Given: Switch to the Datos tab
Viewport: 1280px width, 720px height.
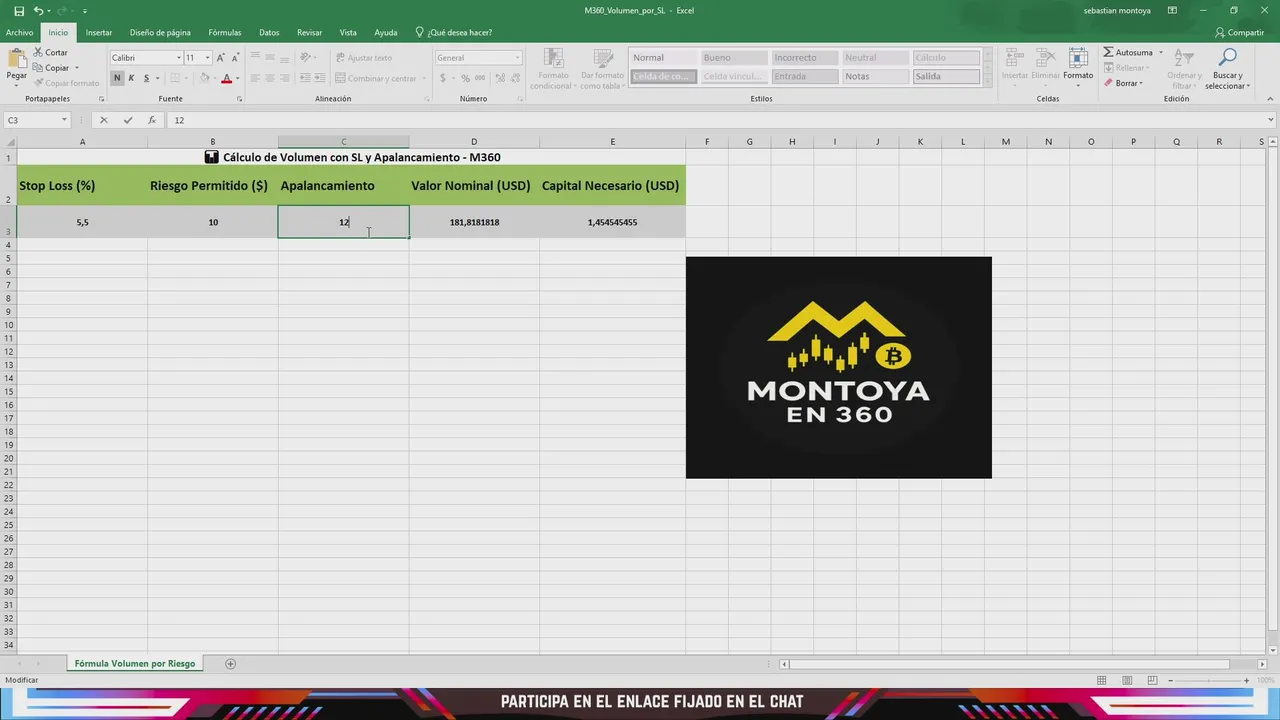Looking at the screenshot, I should pyautogui.click(x=269, y=32).
